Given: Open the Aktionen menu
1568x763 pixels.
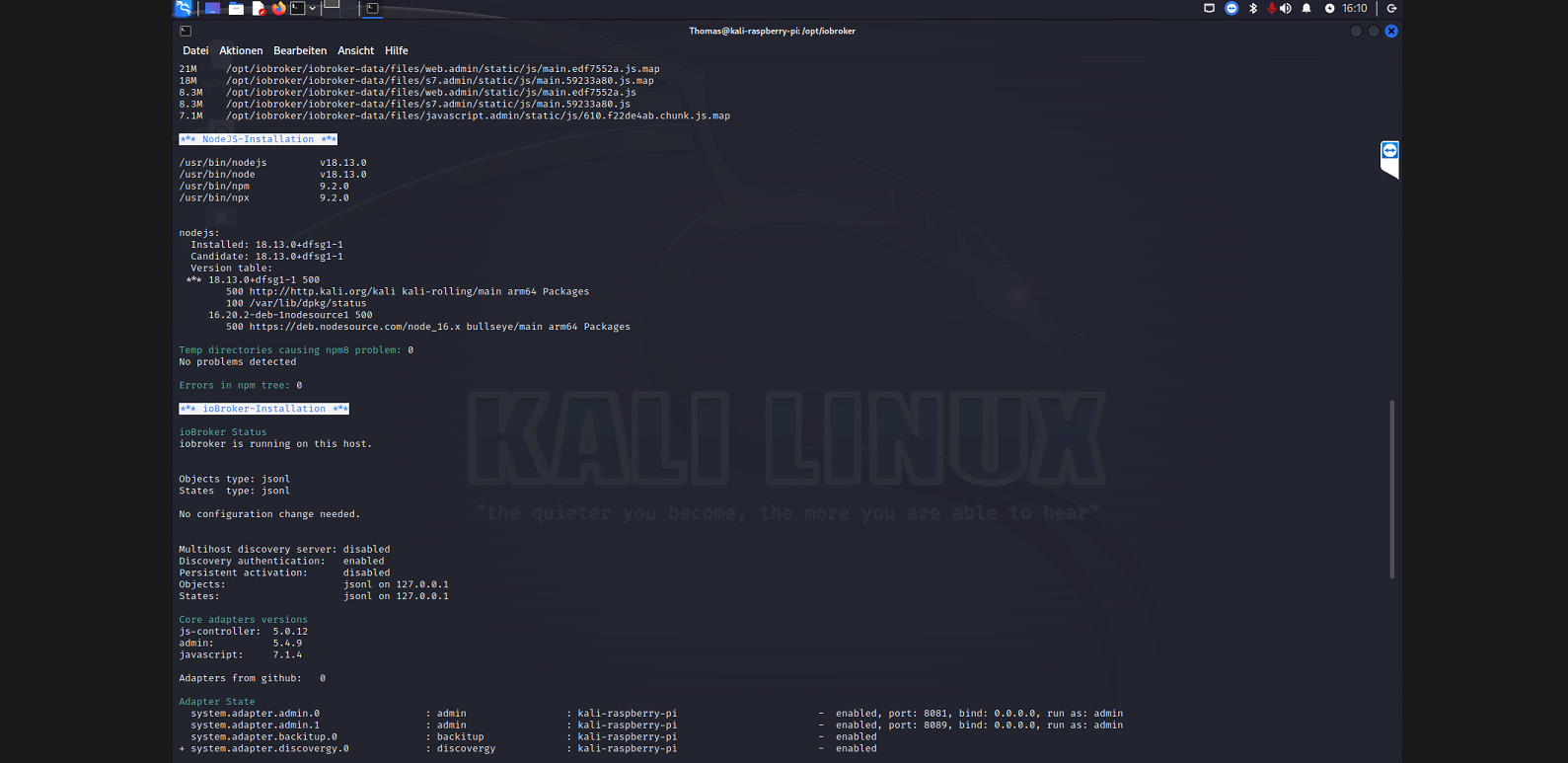Looking at the screenshot, I should (x=241, y=50).
